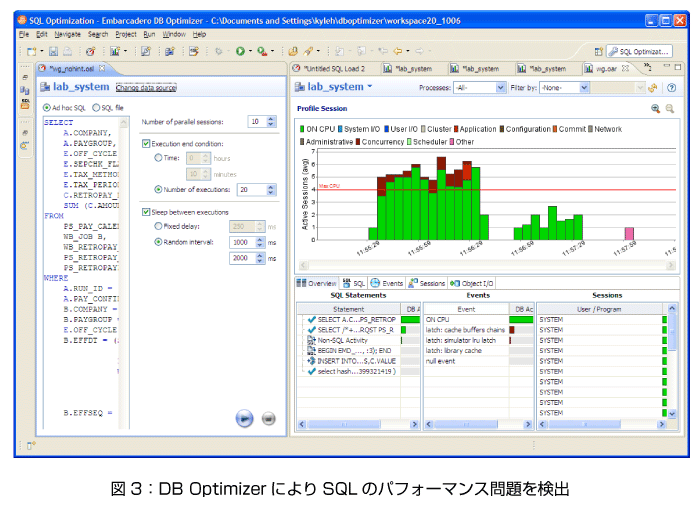Click the SQL Optimizat... perspective button
This screenshot has width=700, height=507.
pyautogui.click(x=639, y=52)
